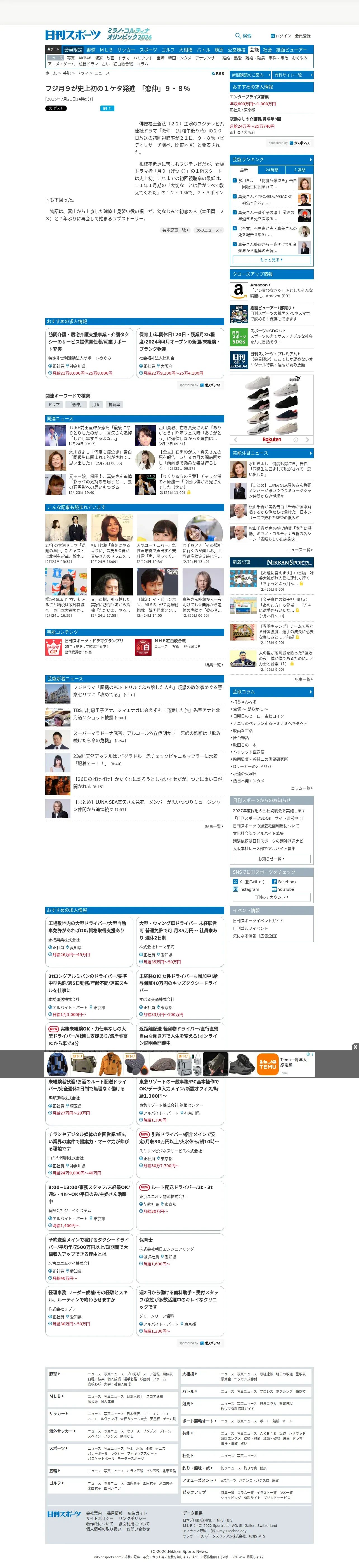This screenshot has height=1568, width=359.
Task: Open the YouTube icon in SNS box
Action: point(274,889)
